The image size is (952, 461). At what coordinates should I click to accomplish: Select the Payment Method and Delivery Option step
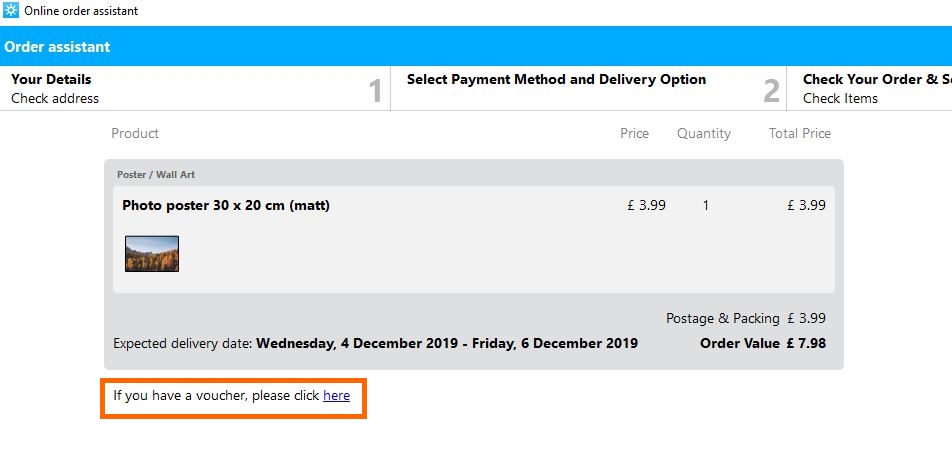[556, 80]
